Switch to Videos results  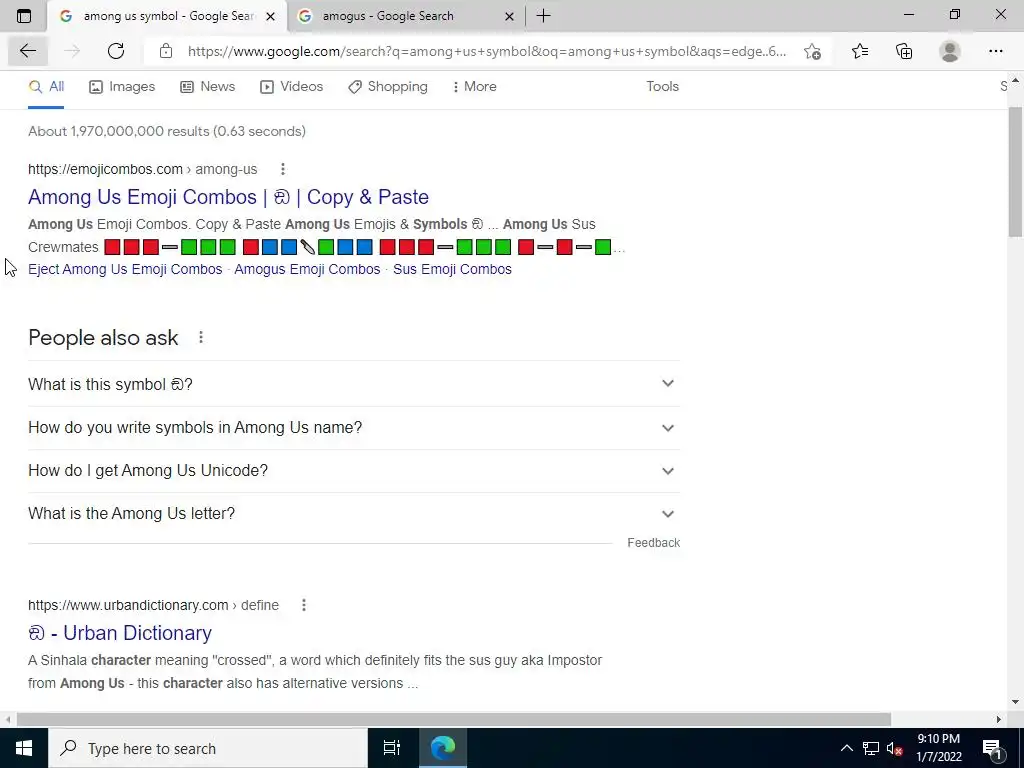(291, 87)
